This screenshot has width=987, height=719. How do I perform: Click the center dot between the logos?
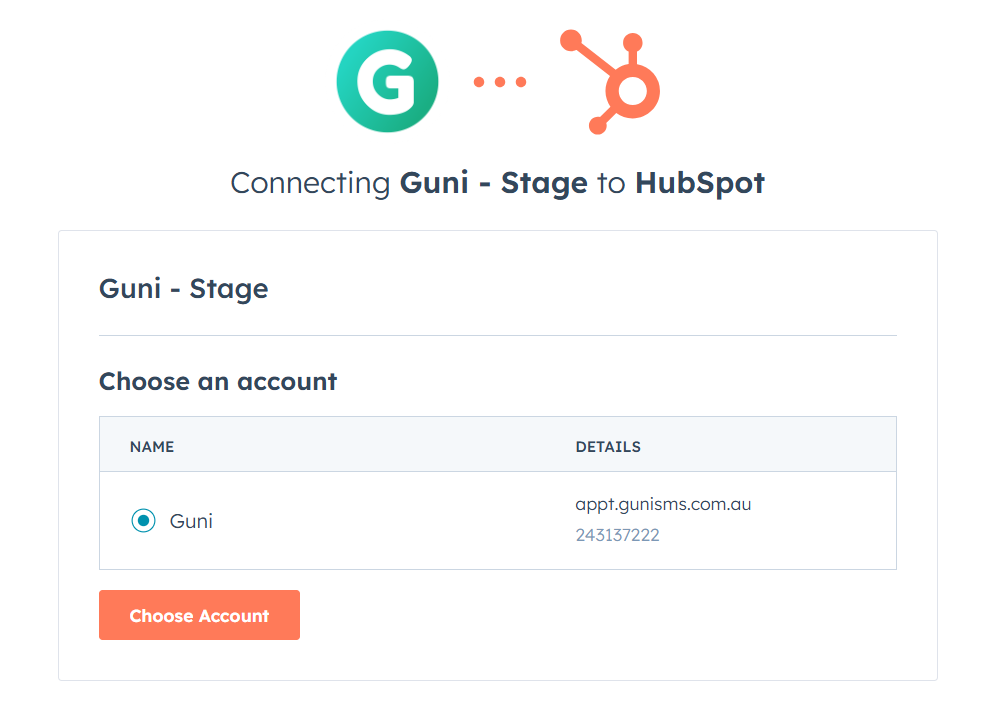point(500,82)
